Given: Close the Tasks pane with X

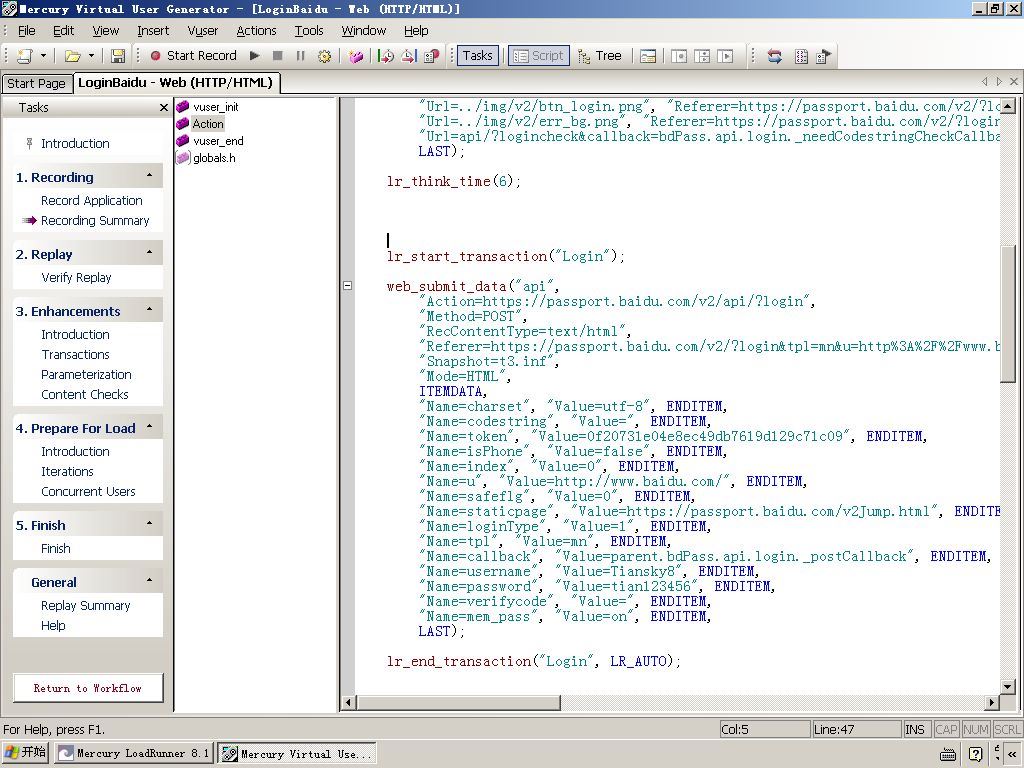Looking at the screenshot, I should (x=164, y=108).
